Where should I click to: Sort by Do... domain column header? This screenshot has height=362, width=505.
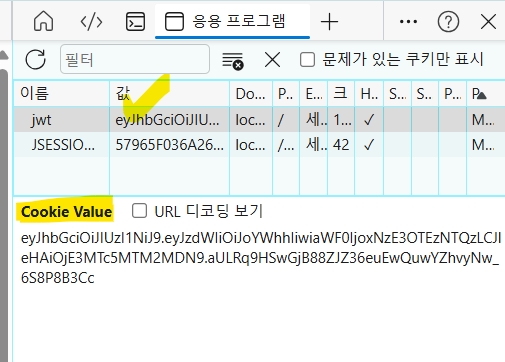[x=251, y=93]
